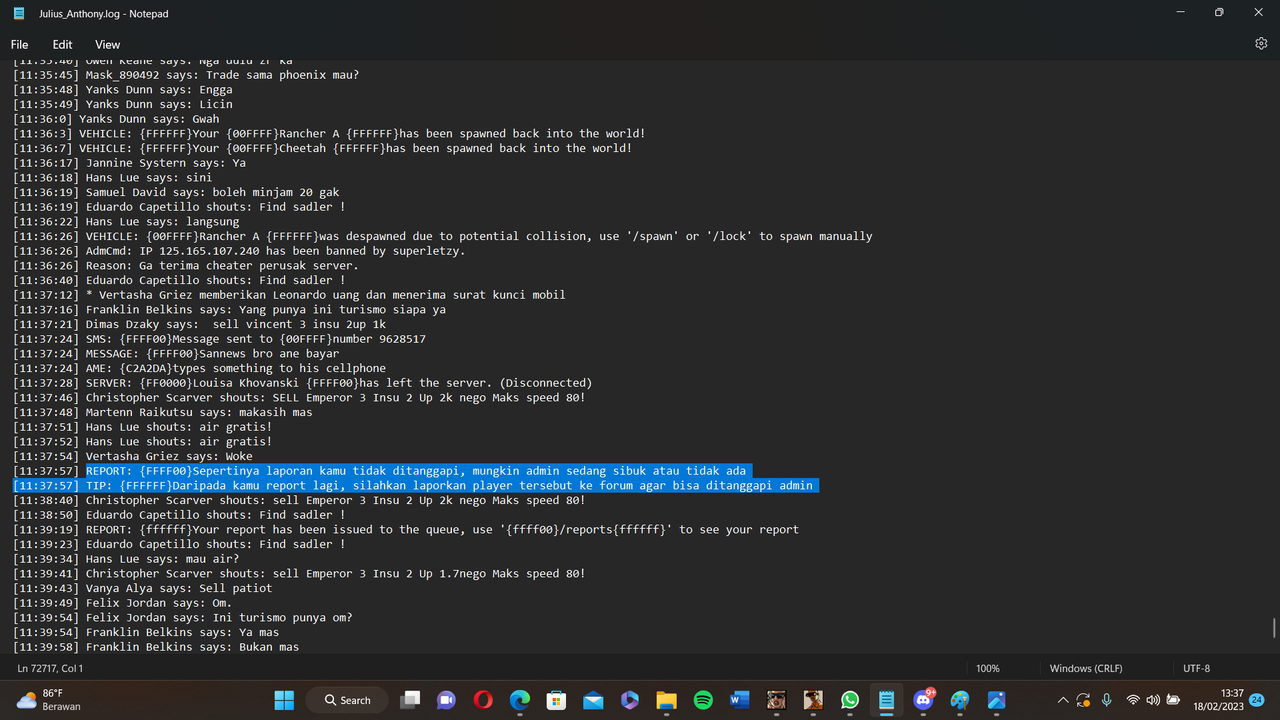Open WhatsApp from the taskbar
The image size is (1280, 720).
(850, 700)
